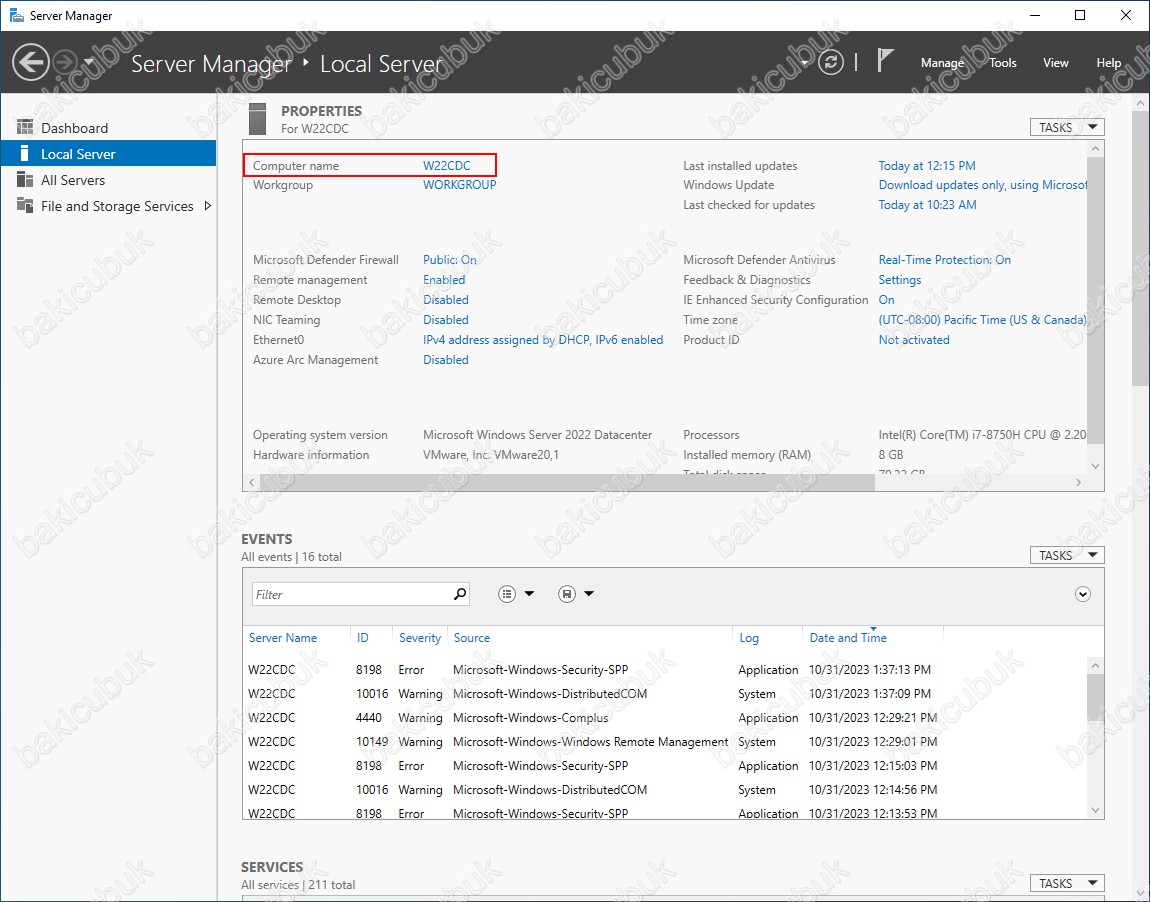
Task: Select Dashboard in the sidebar
Action: [109, 128]
